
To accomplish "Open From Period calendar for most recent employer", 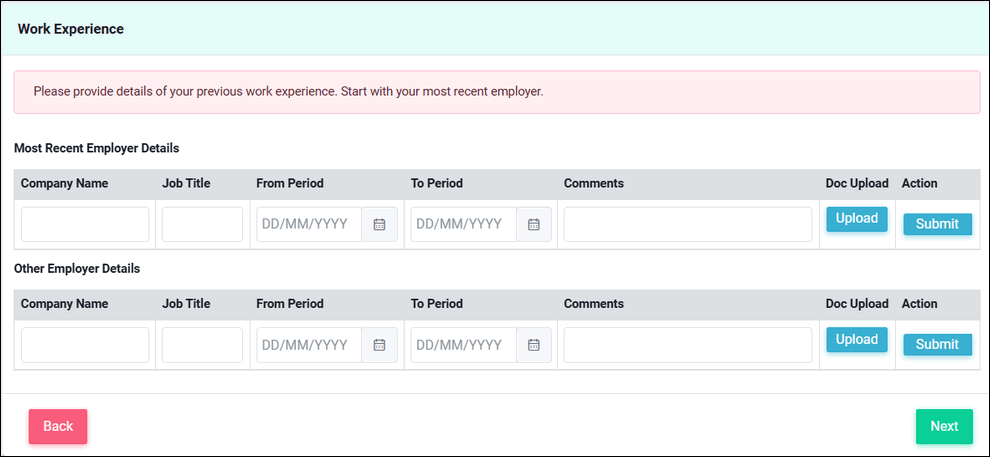I will [x=379, y=224].
